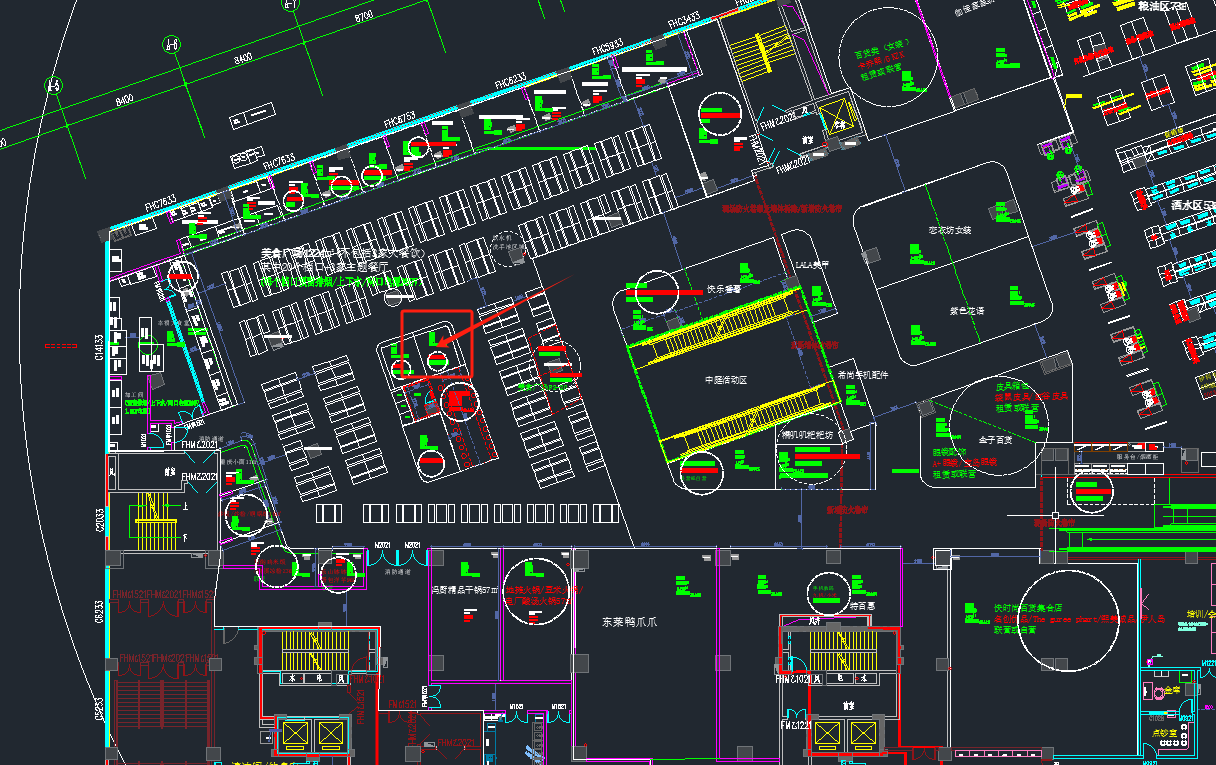Select the 紫色花语 shop label
Image resolution: width=1216 pixels, height=765 pixels.
[x=966, y=311]
